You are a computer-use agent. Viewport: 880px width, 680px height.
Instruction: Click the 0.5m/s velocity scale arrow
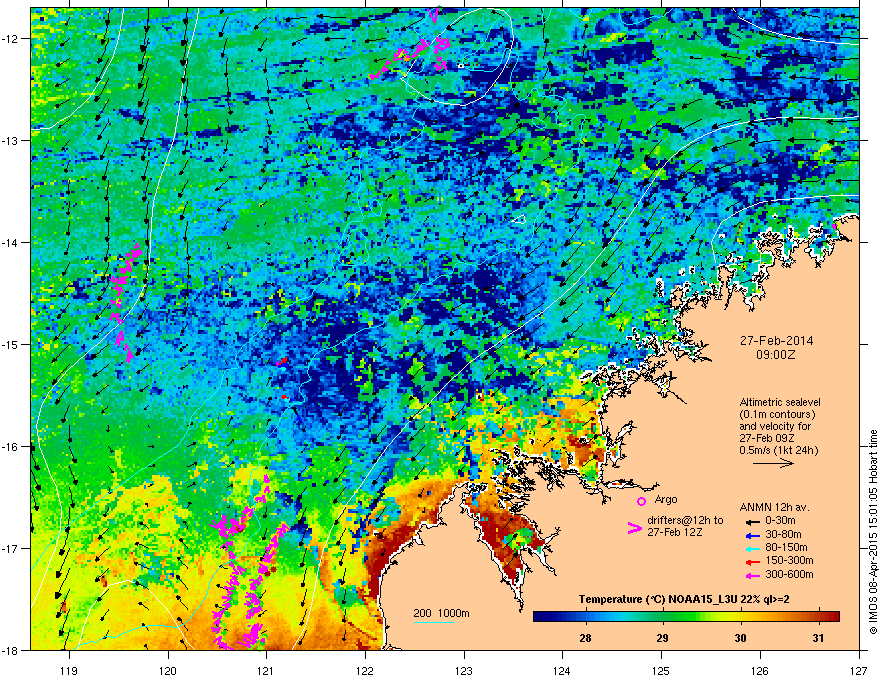coord(773,463)
